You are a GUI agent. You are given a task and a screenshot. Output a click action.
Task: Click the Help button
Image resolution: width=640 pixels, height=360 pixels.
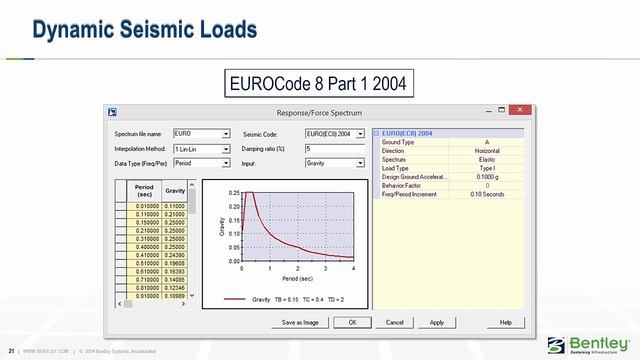pyautogui.click(x=506, y=322)
